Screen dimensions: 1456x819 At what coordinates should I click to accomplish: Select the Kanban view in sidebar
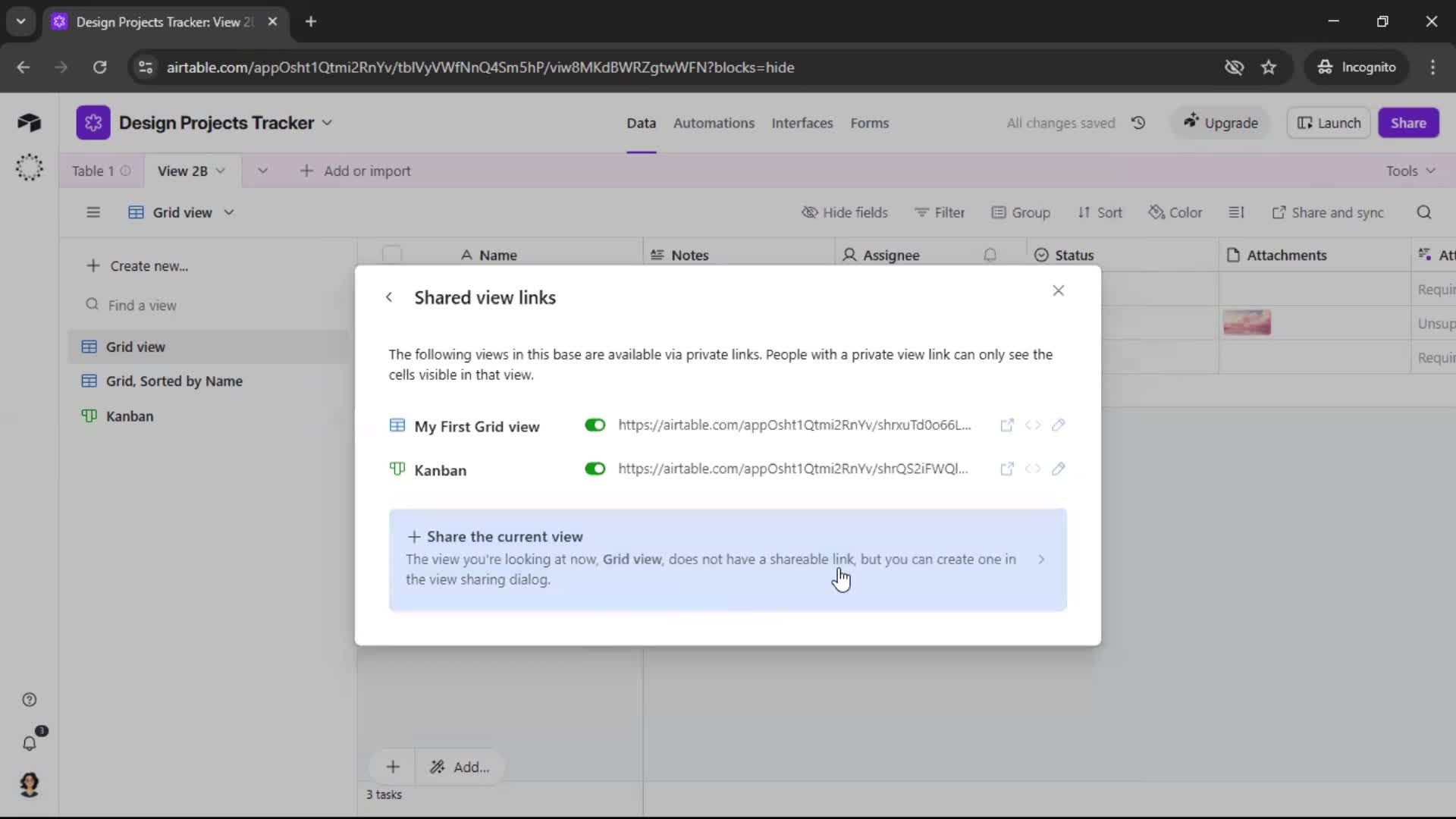pyautogui.click(x=209, y=416)
